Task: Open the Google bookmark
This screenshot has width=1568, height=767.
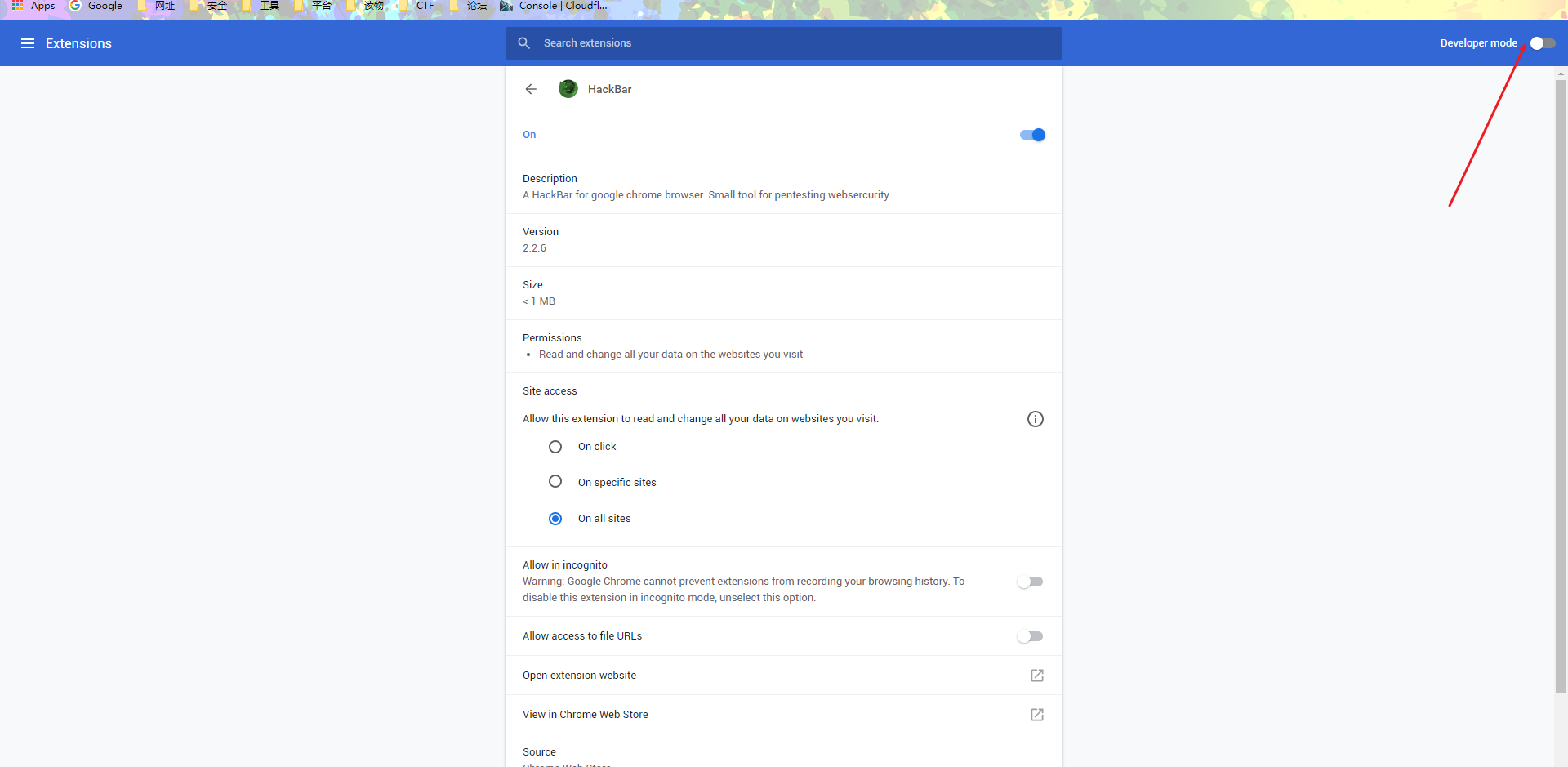Action: click(x=96, y=6)
